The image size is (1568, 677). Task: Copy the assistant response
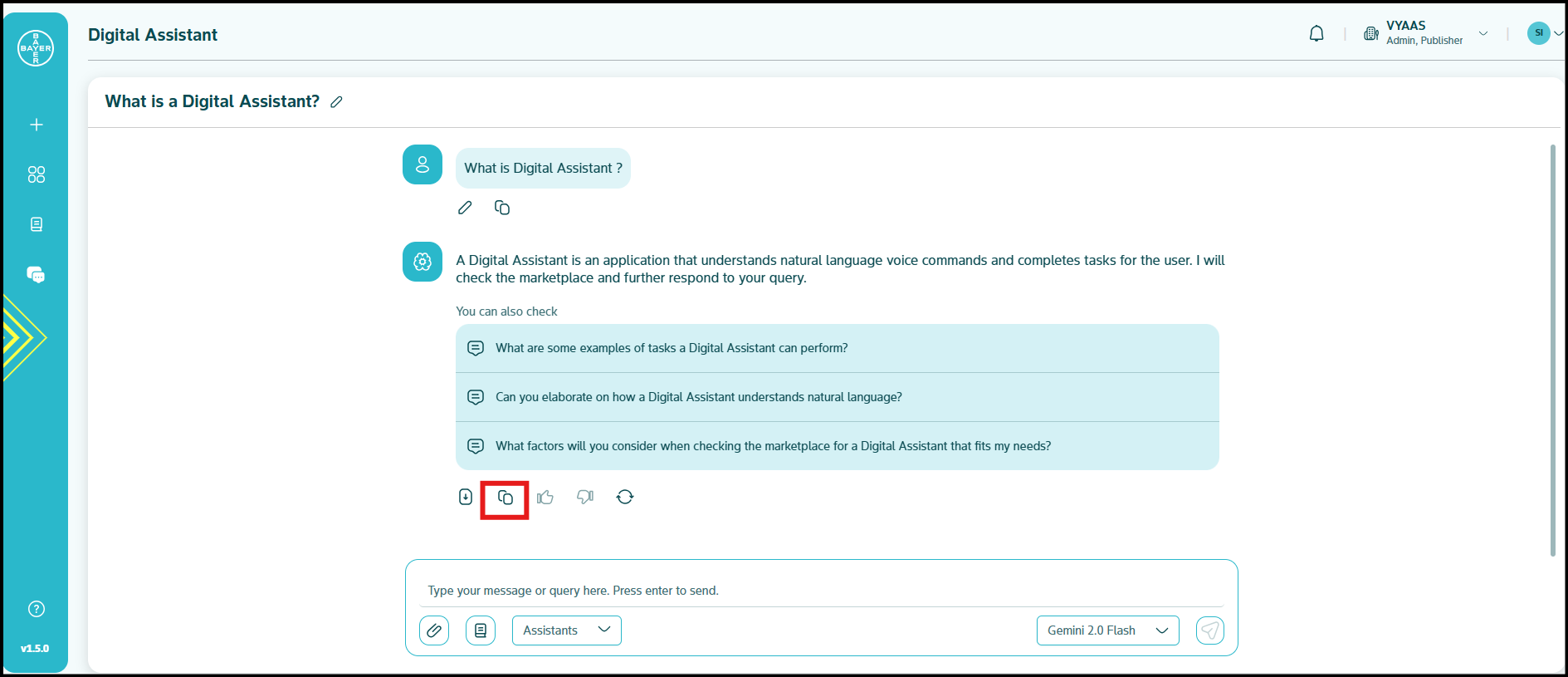[x=505, y=498]
